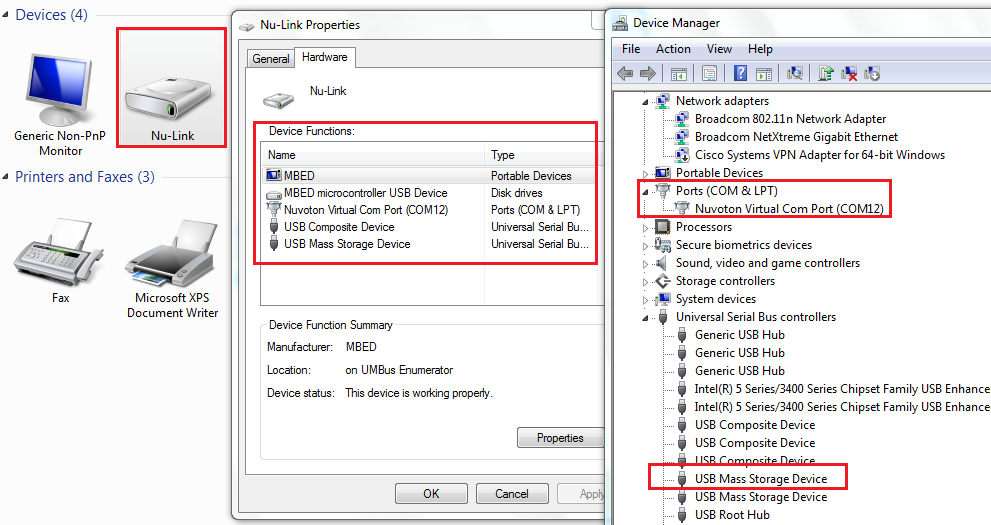This screenshot has height=525, width=991.
Task: Select the Generic Non-PnP Monitor icon
Action: [61, 100]
